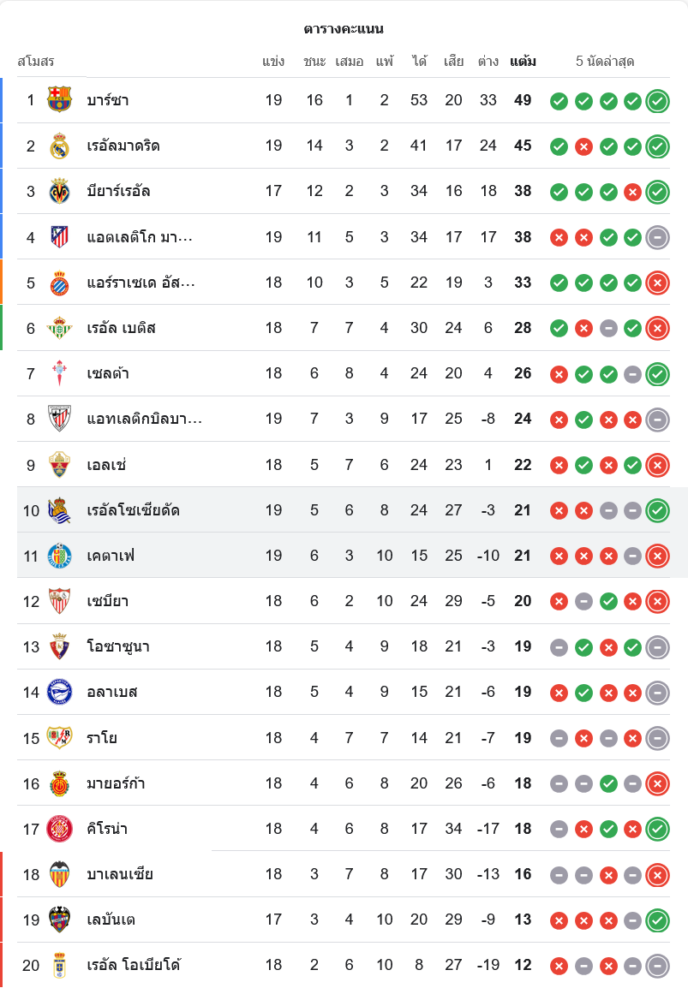Screen dimensions: 688x1000
Task: Open the ราโย team name link
Action: (102, 738)
